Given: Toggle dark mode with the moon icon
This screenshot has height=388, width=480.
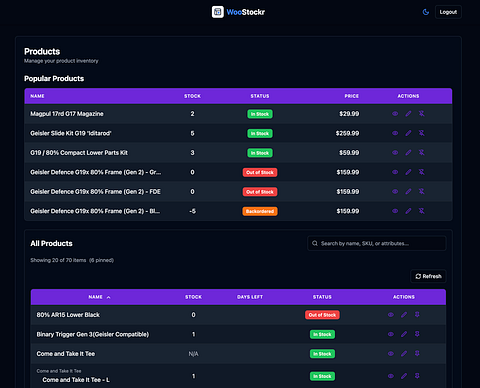Looking at the screenshot, I should pos(426,12).
